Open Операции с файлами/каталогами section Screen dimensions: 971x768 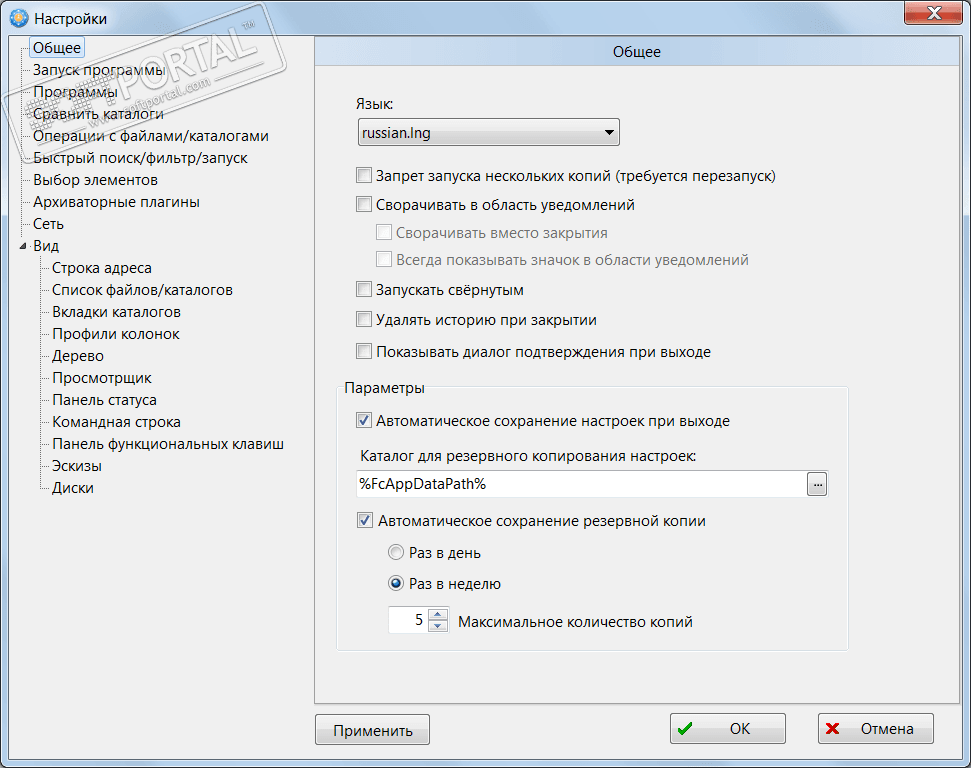[x=150, y=136]
